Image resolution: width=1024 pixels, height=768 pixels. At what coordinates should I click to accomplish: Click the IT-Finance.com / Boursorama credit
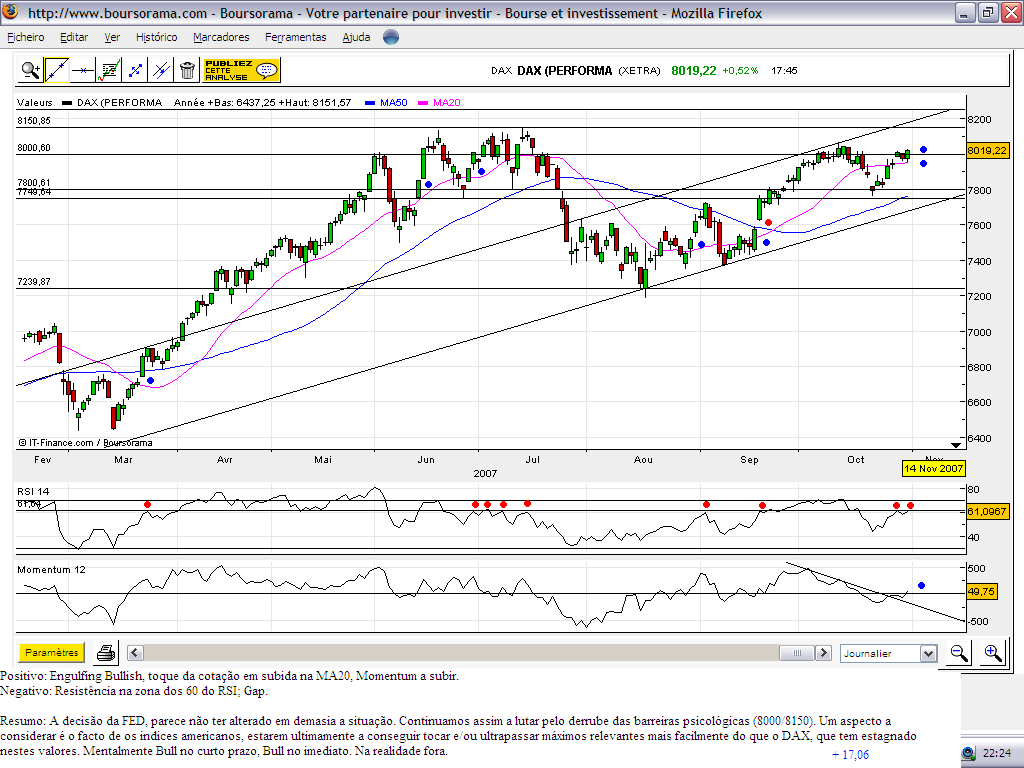(85, 443)
